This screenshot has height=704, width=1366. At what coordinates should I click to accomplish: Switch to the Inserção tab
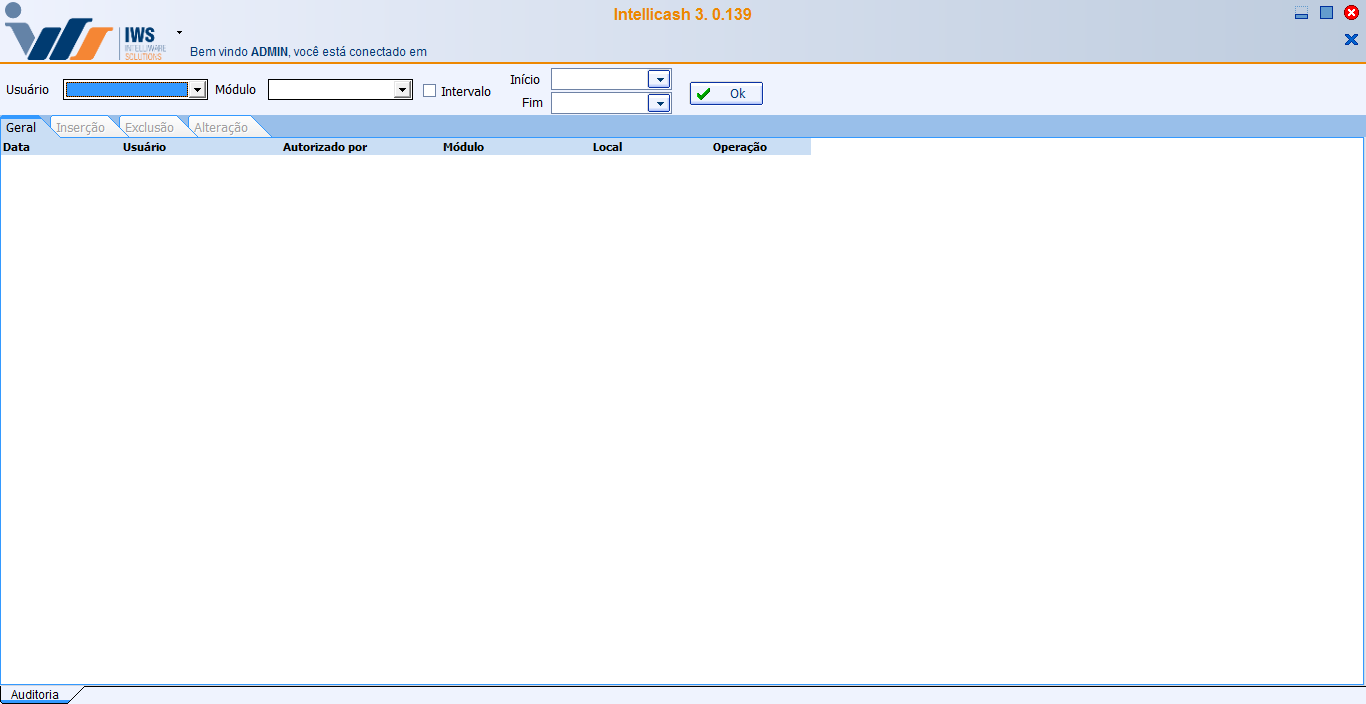tap(81, 128)
